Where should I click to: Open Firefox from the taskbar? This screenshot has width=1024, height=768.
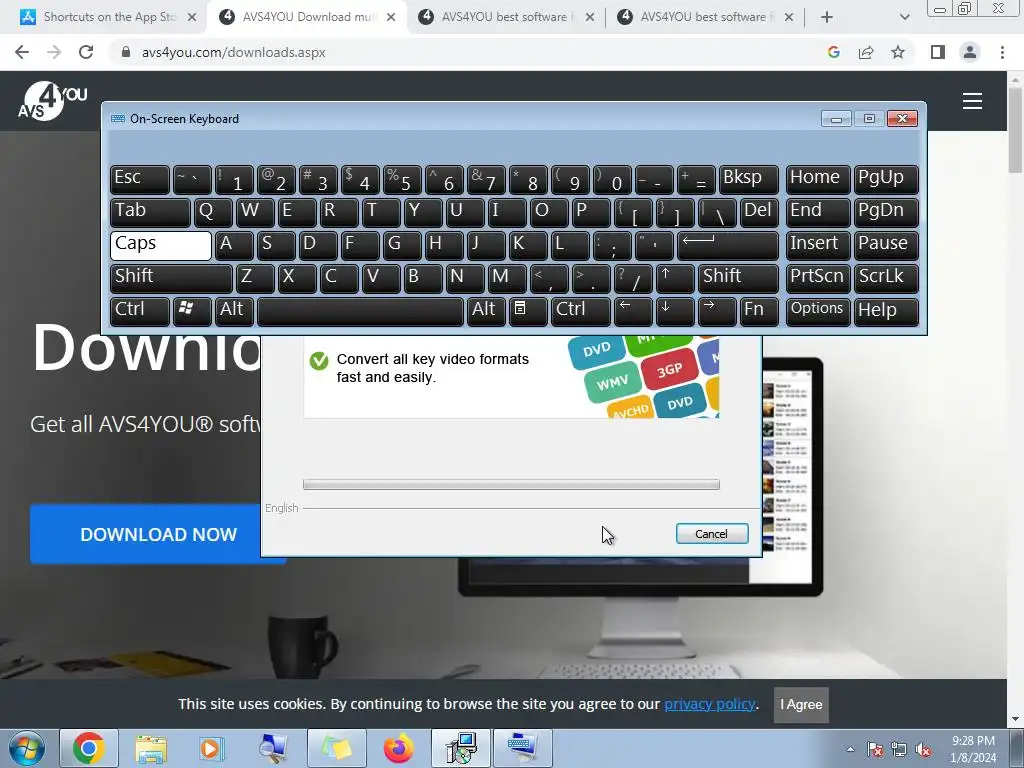[x=398, y=748]
